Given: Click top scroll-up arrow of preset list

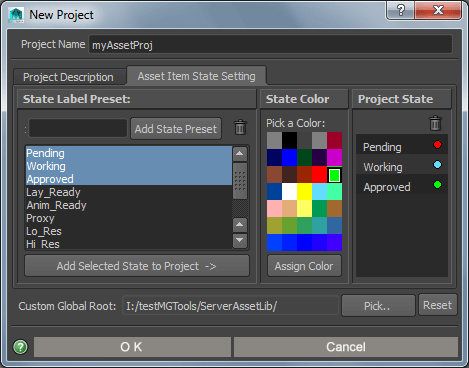Looking at the screenshot, I should (x=240, y=154).
